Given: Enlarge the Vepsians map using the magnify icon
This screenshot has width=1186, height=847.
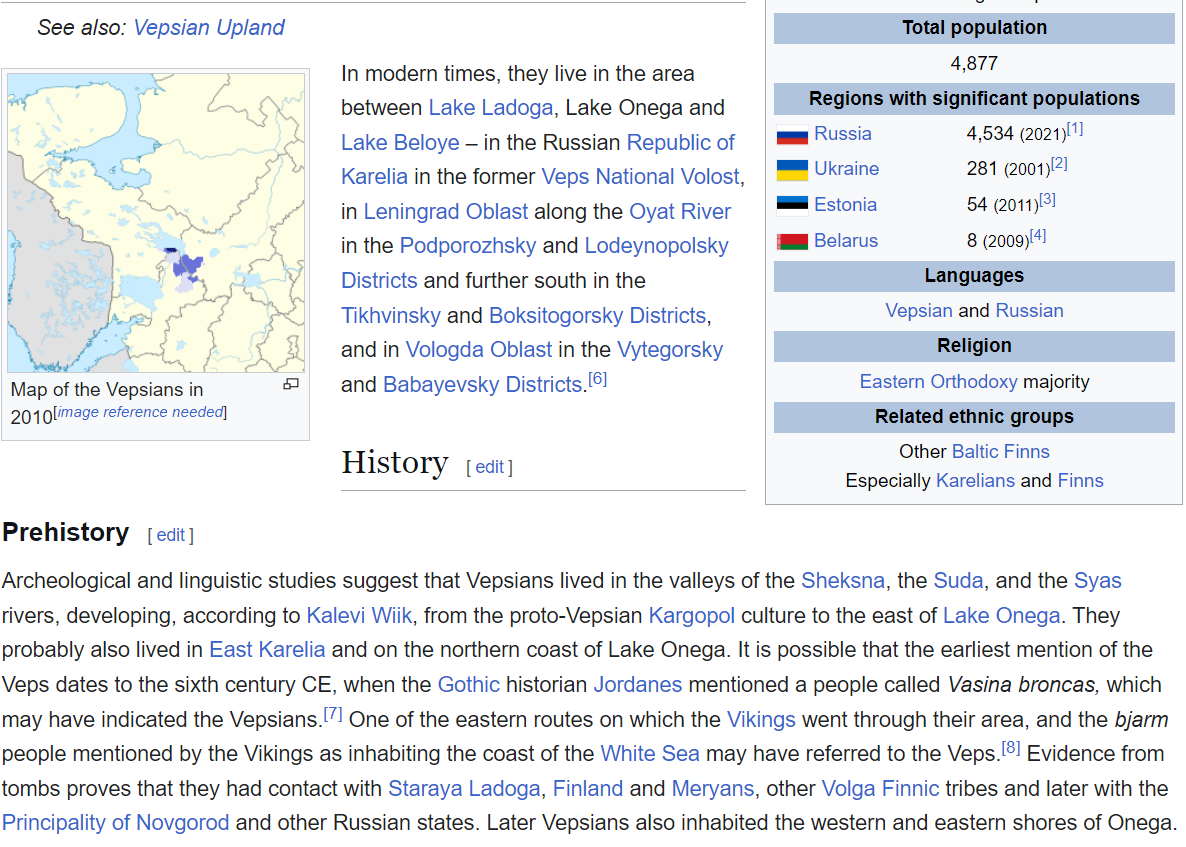Looking at the screenshot, I should tap(290, 384).
